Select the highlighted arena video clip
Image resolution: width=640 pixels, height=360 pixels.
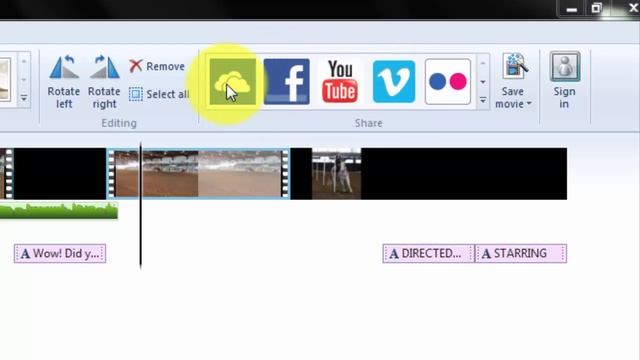[x=198, y=174]
